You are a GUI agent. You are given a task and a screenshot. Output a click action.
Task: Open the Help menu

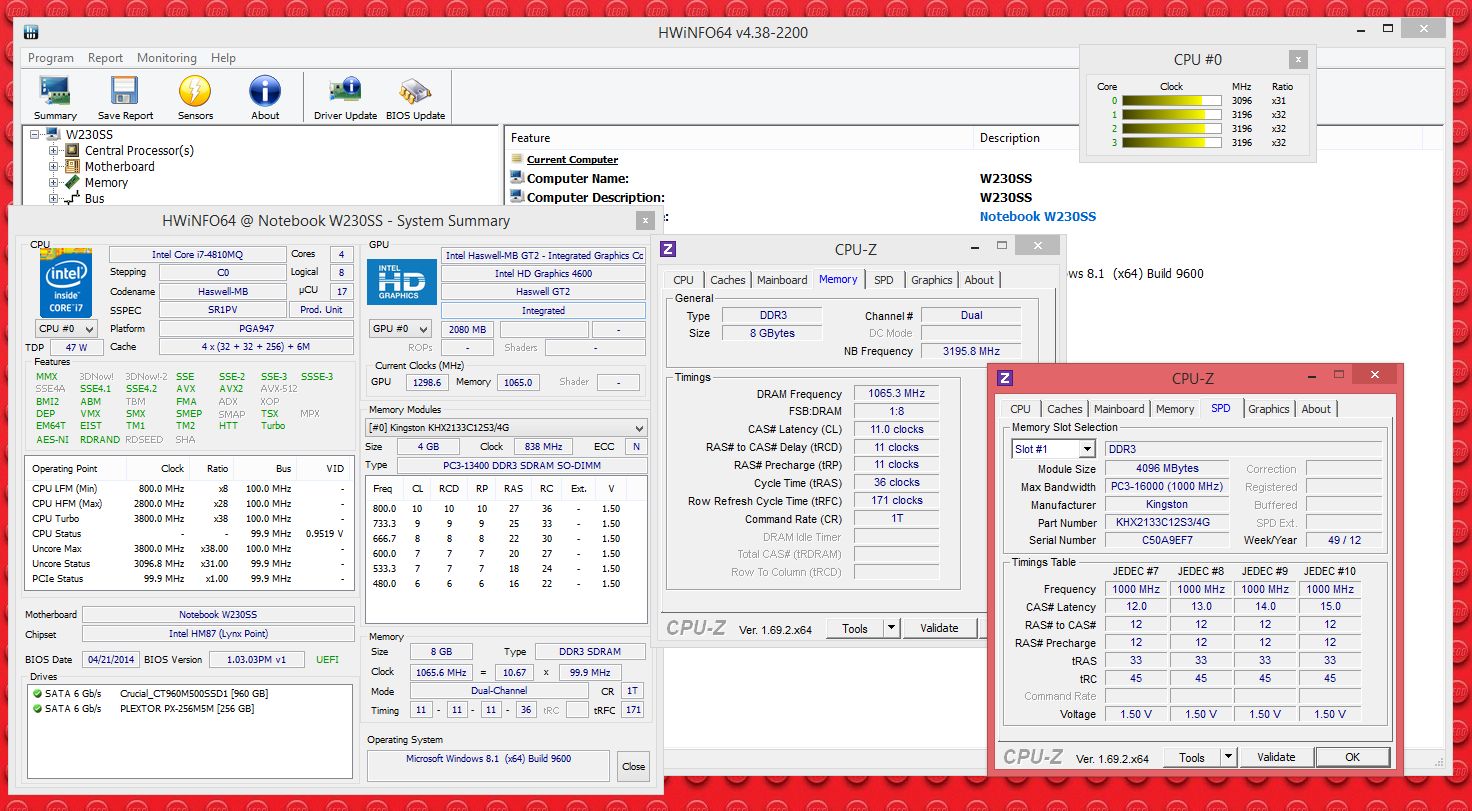tap(223, 58)
